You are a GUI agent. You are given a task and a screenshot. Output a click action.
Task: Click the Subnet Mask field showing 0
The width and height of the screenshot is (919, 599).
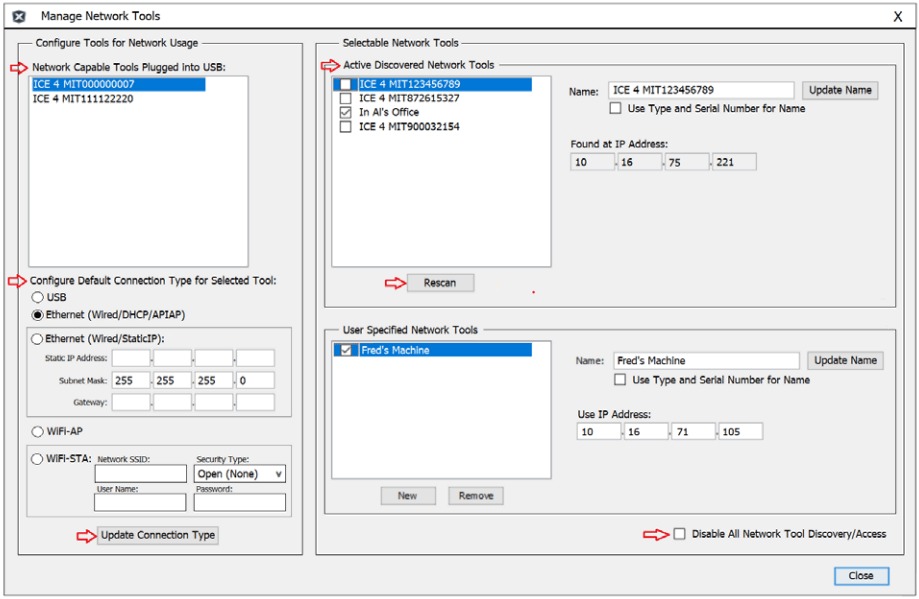click(255, 380)
